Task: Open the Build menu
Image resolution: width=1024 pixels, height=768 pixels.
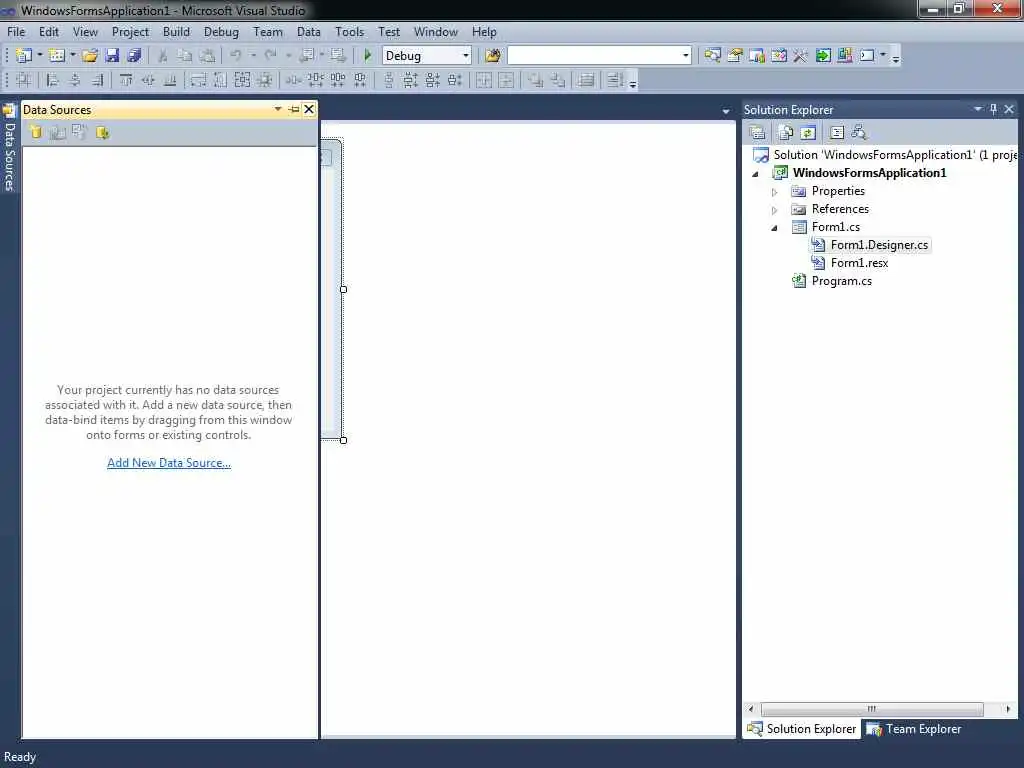Action: pyautogui.click(x=176, y=31)
